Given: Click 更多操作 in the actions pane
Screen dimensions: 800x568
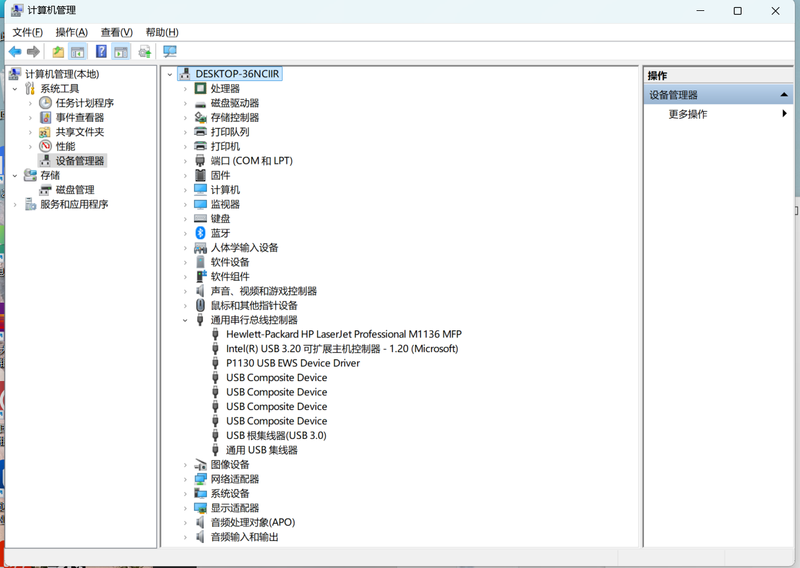Looking at the screenshot, I should [688, 114].
